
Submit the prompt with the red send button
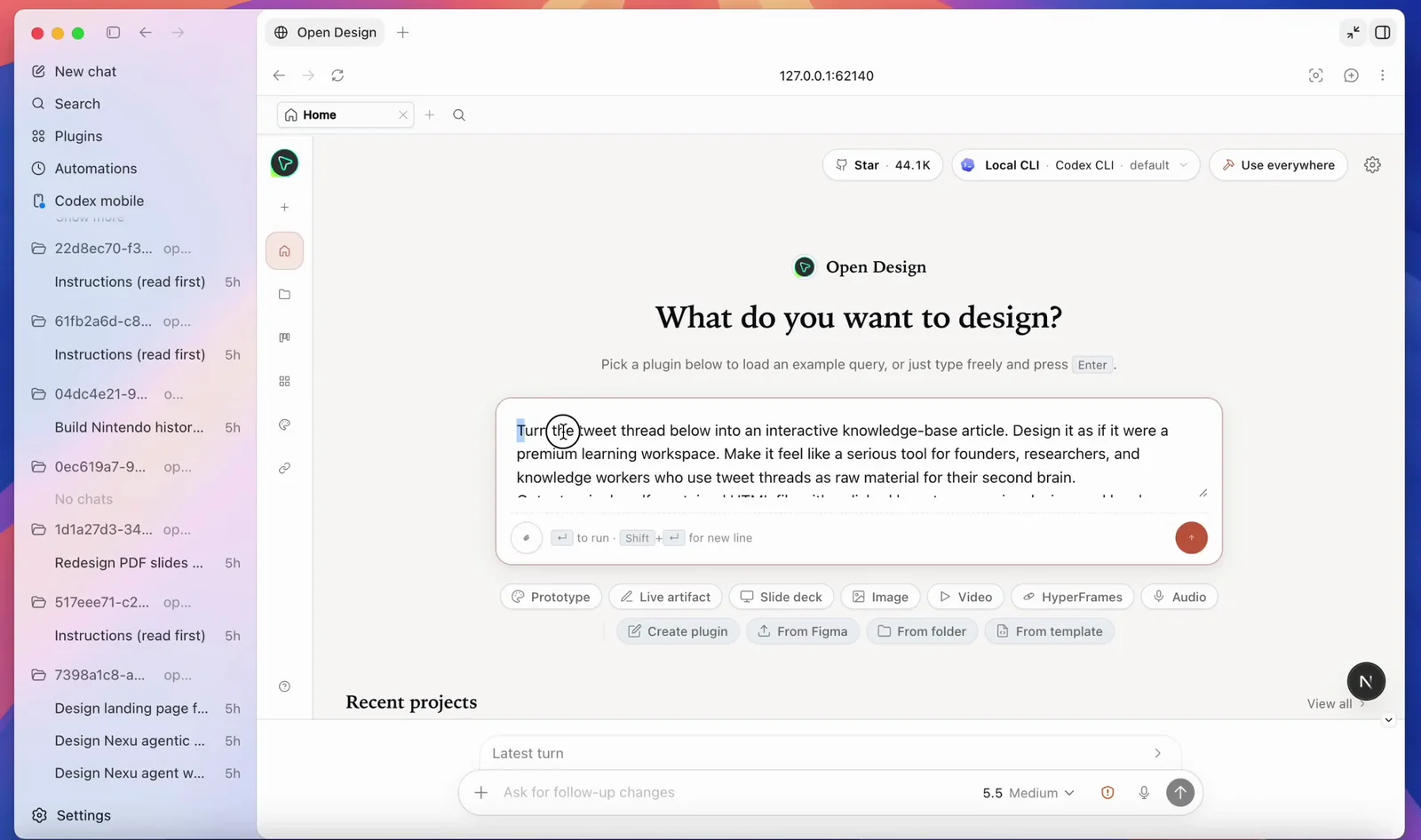[x=1191, y=537]
